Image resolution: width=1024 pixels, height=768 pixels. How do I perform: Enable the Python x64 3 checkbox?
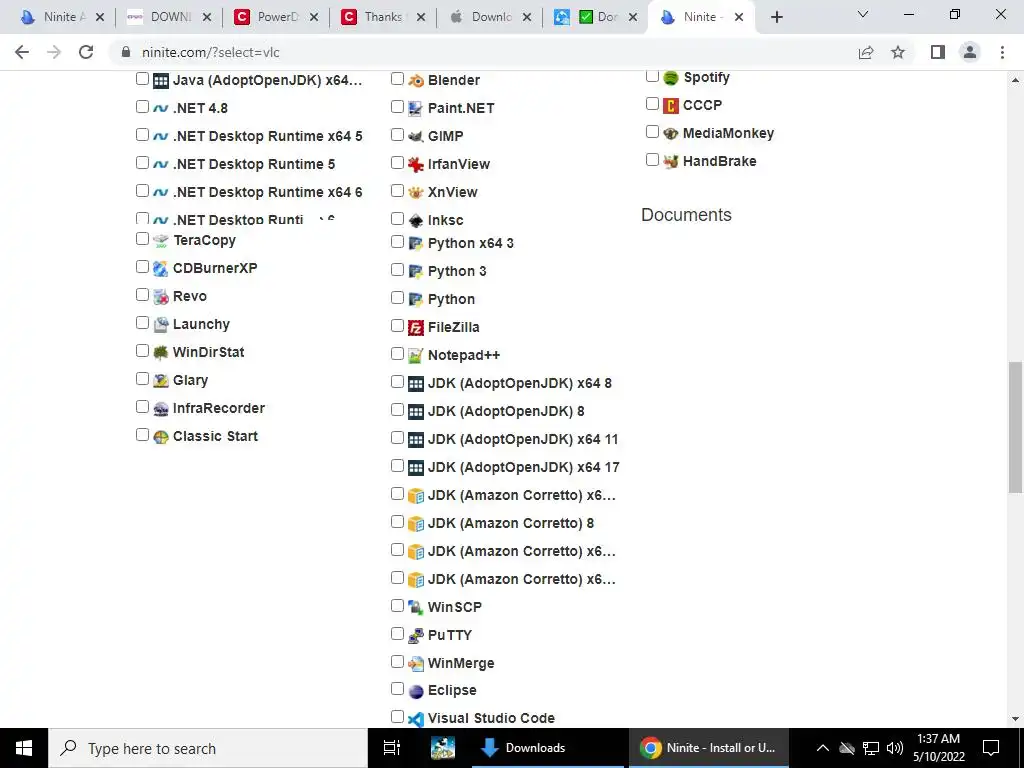pos(397,242)
